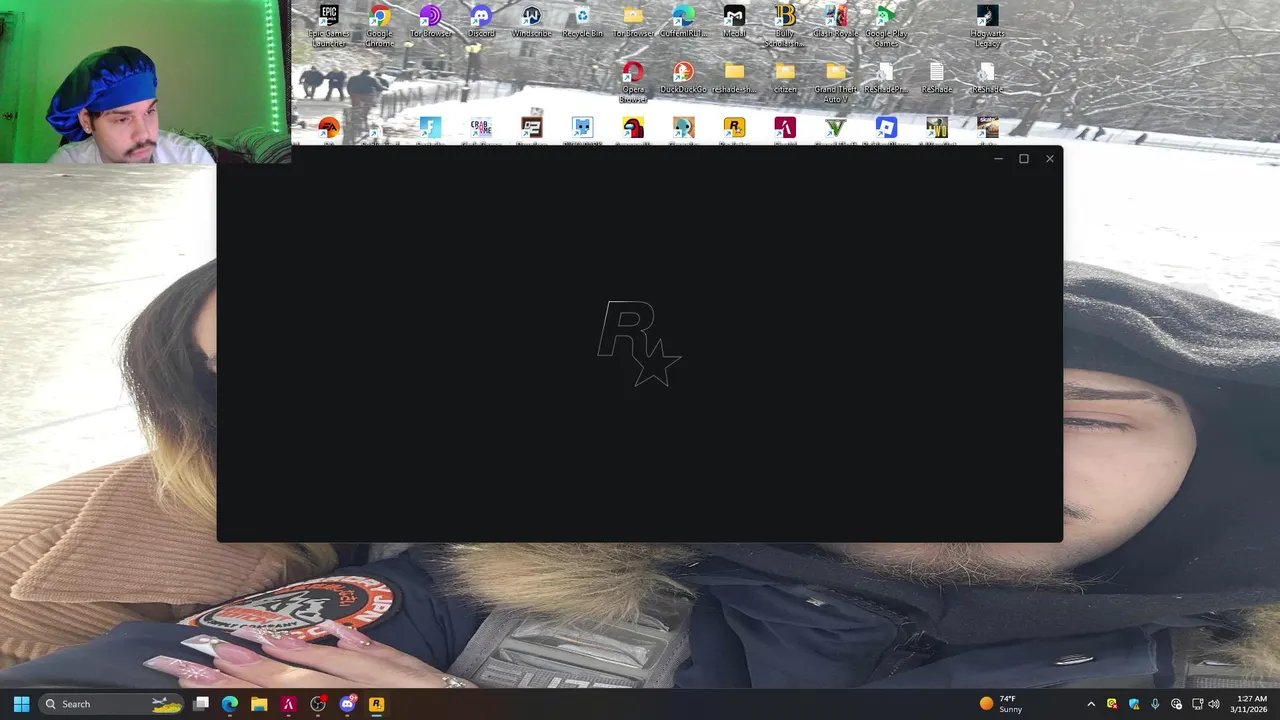Select the DuckDuckGo desktop icon
This screenshot has height=720, width=1280.
point(683,78)
